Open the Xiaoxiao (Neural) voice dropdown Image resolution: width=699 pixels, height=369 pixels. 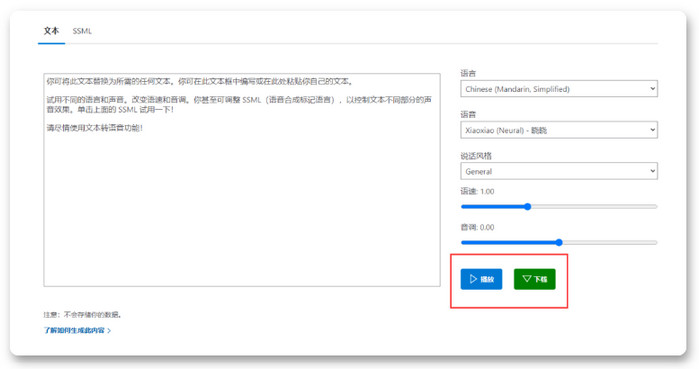click(559, 130)
